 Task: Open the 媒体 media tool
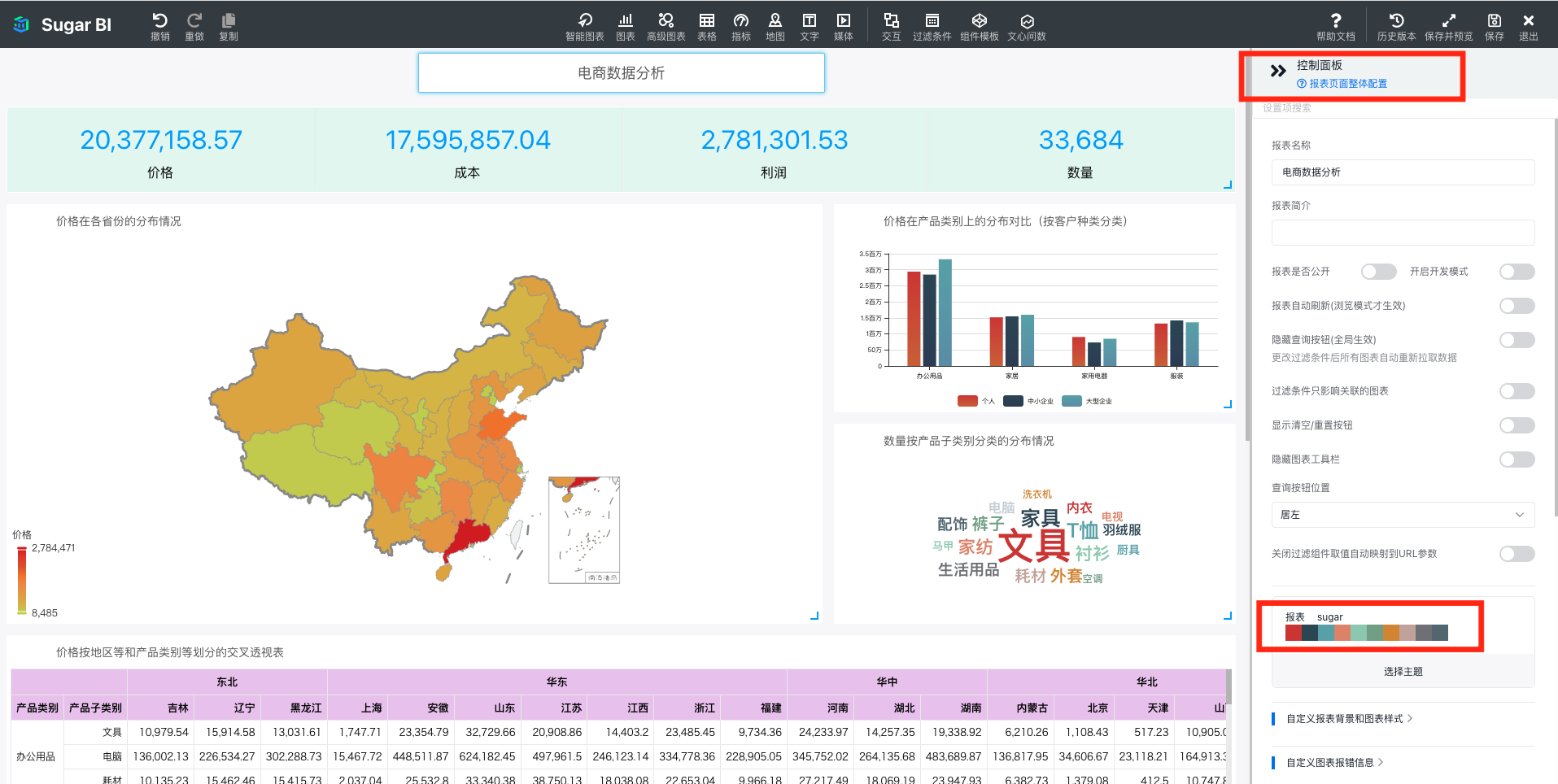844,26
